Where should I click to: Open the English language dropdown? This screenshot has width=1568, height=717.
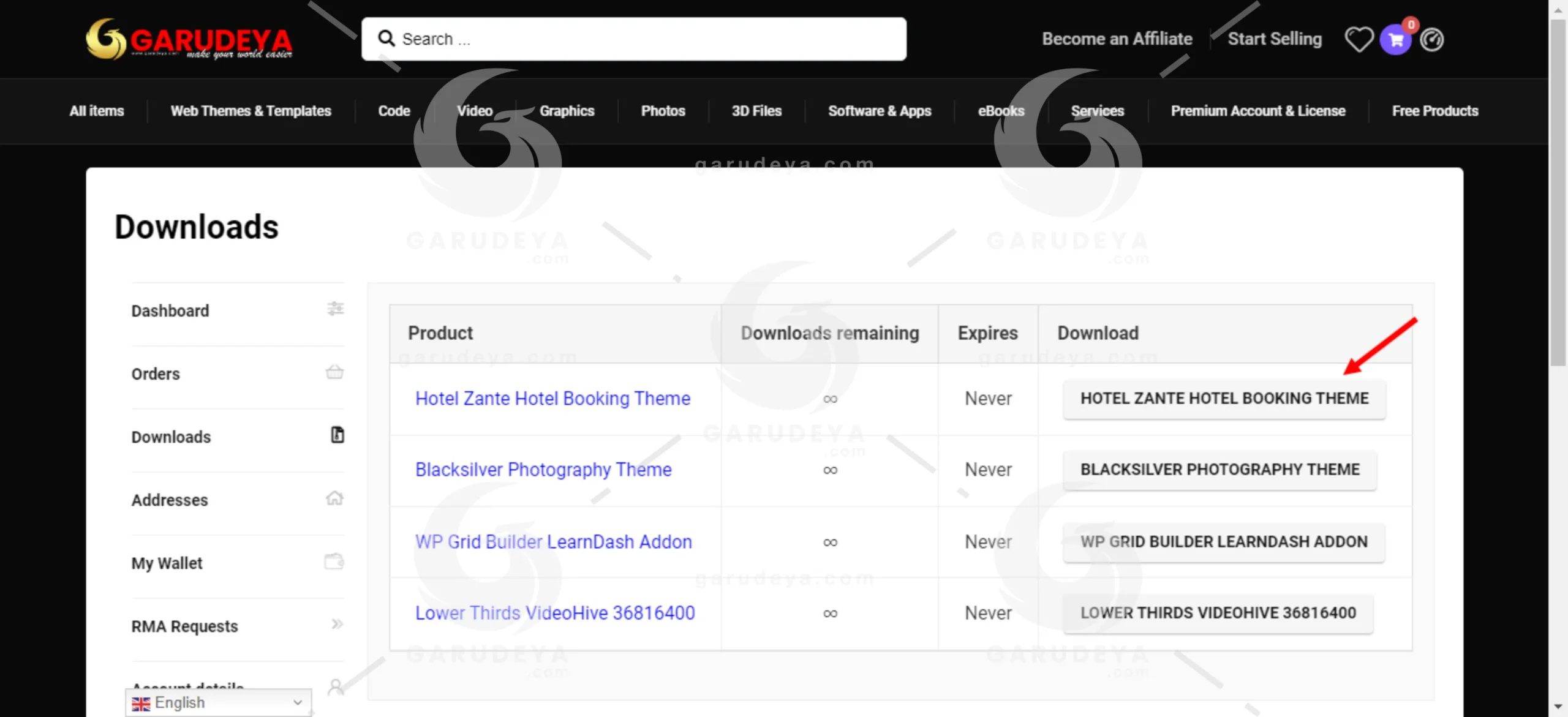coord(218,702)
